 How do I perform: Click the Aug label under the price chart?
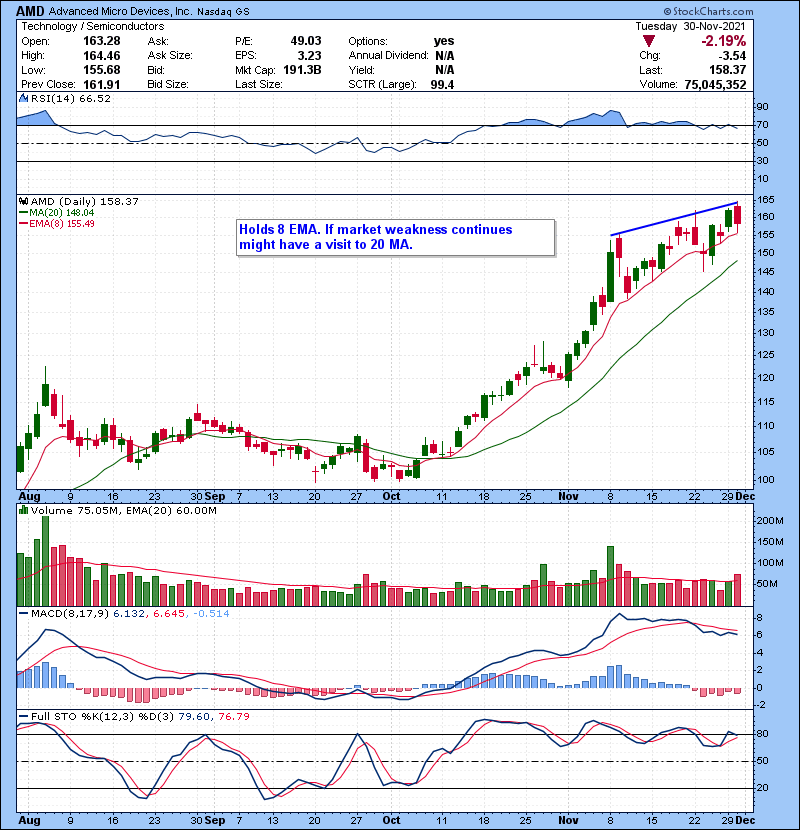coord(29,496)
